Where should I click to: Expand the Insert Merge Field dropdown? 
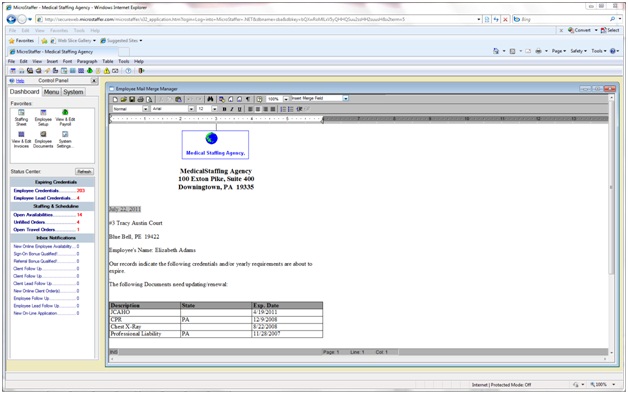point(346,98)
